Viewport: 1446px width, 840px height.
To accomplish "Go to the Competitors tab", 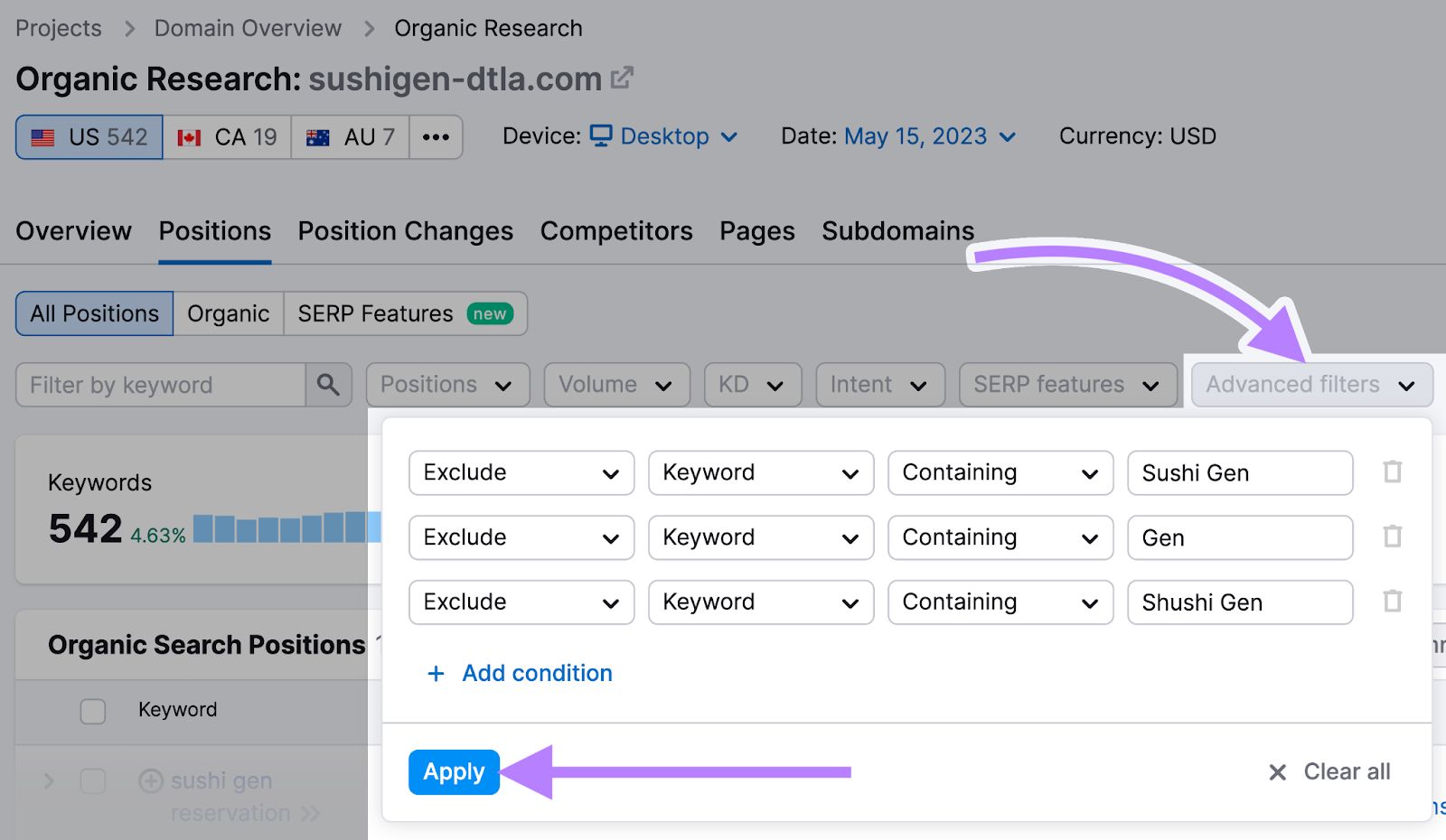I will [x=616, y=231].
